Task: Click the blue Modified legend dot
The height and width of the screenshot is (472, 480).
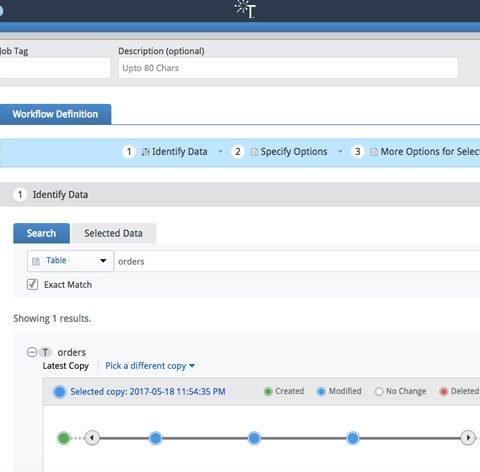Action: coord(321,391)
